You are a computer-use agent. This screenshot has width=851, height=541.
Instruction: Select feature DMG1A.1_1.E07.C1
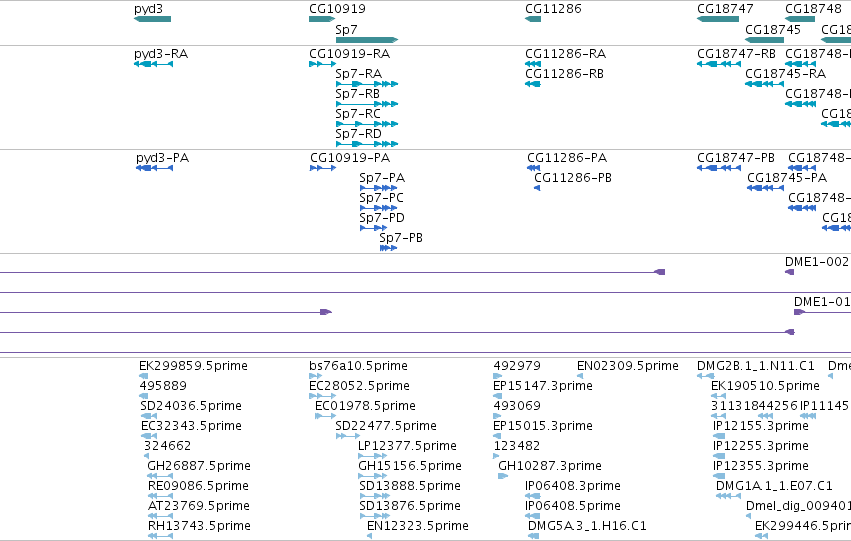728,497
